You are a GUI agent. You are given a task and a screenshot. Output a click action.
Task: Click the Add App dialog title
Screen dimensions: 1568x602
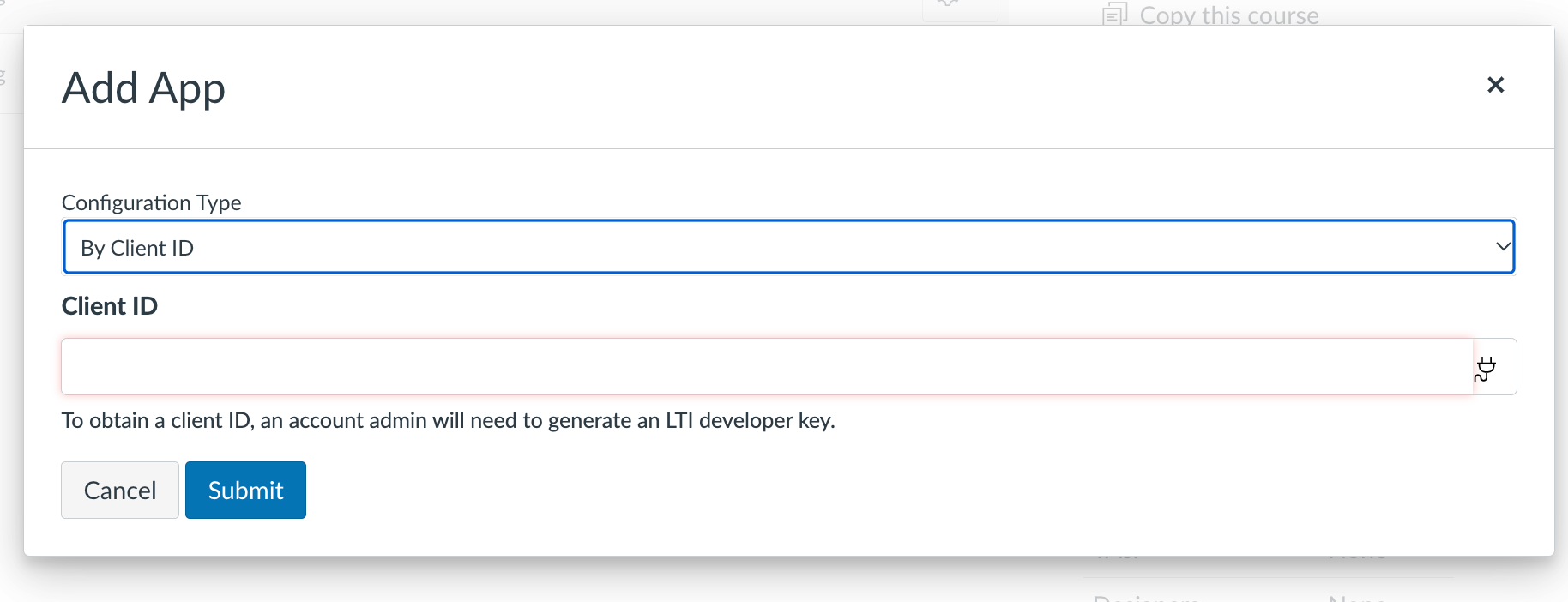pos(143,87)
